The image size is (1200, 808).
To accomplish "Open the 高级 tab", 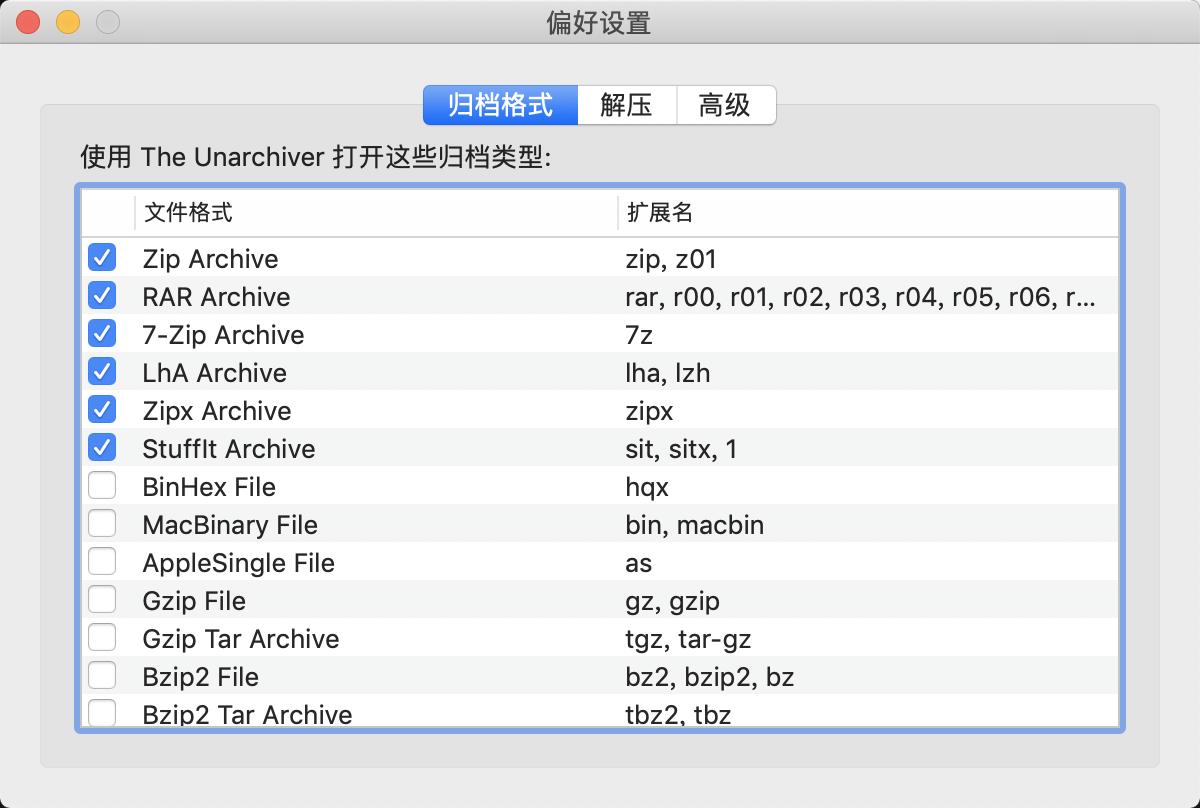I will tap(725, 105).
